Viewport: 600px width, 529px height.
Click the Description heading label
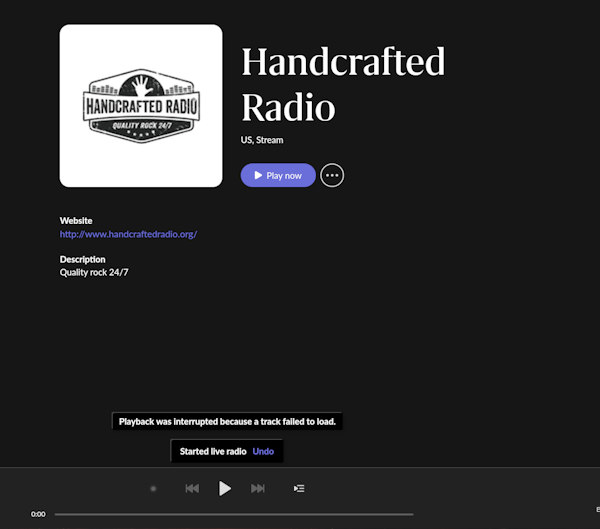pos(82,259)
